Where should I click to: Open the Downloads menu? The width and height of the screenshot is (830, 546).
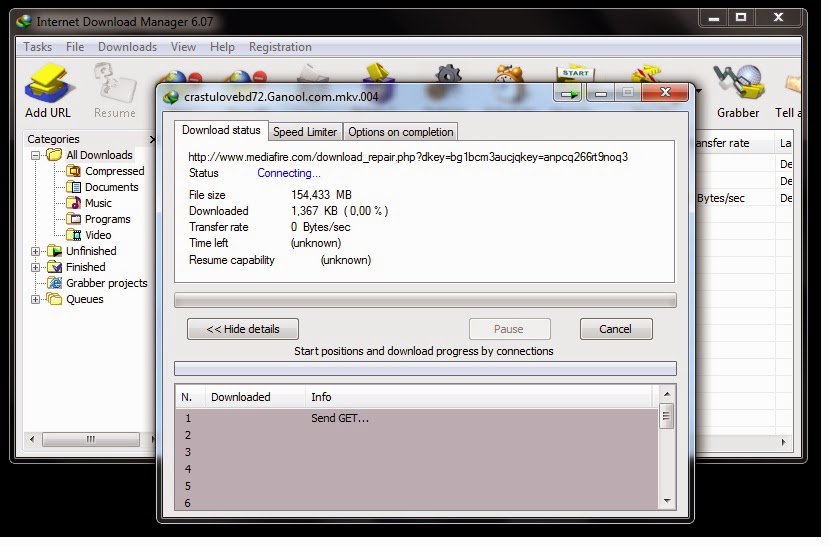(x=127, y=47)
